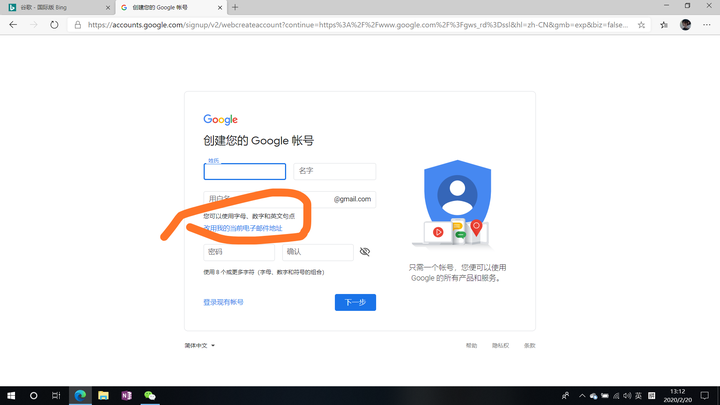This screenshot has width=720, height=405.
Task: Open the clock showing 13:12
Action: [678, 395]
